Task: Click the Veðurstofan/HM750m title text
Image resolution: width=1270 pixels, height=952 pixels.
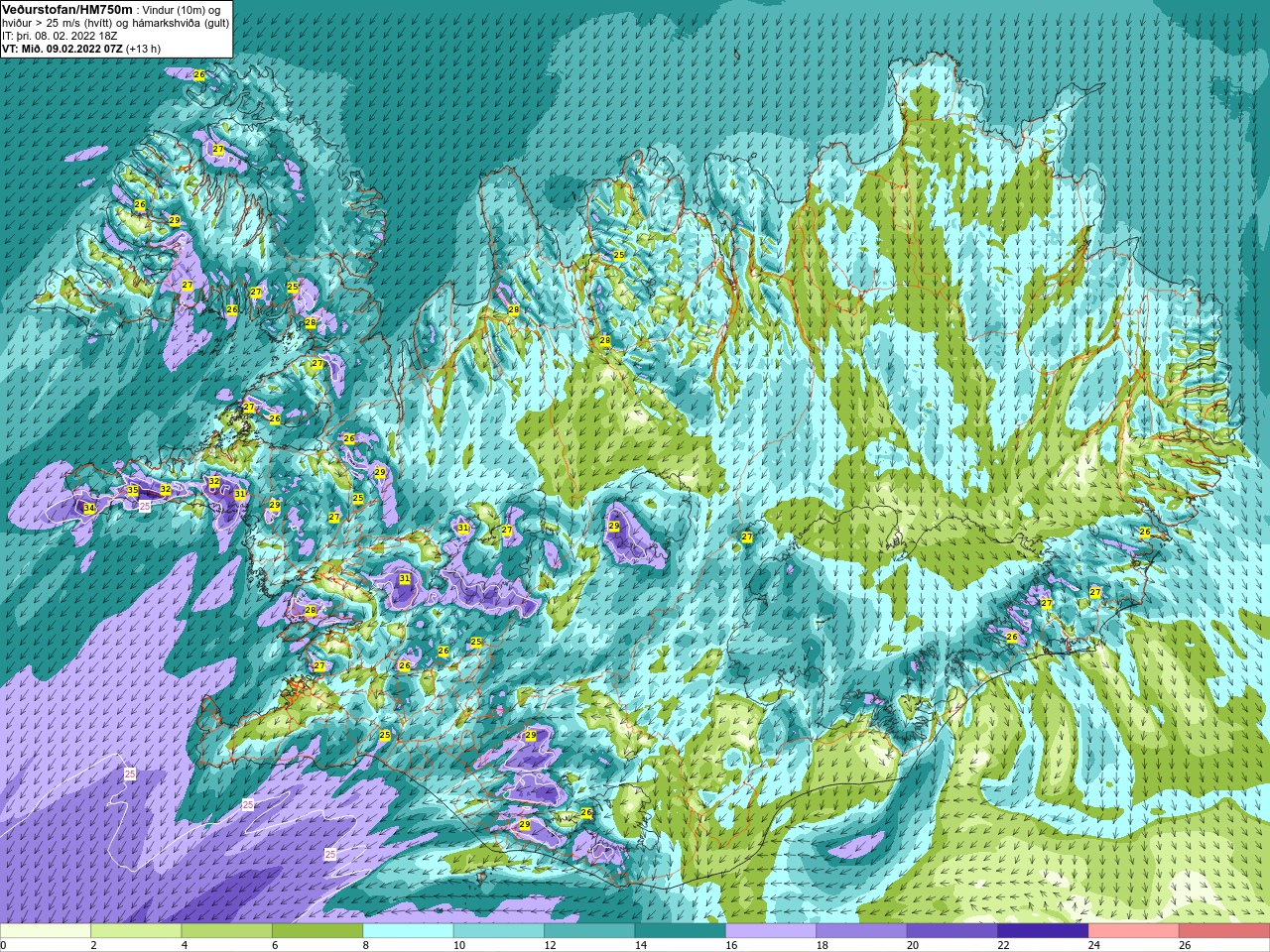Action: (66, 9)
